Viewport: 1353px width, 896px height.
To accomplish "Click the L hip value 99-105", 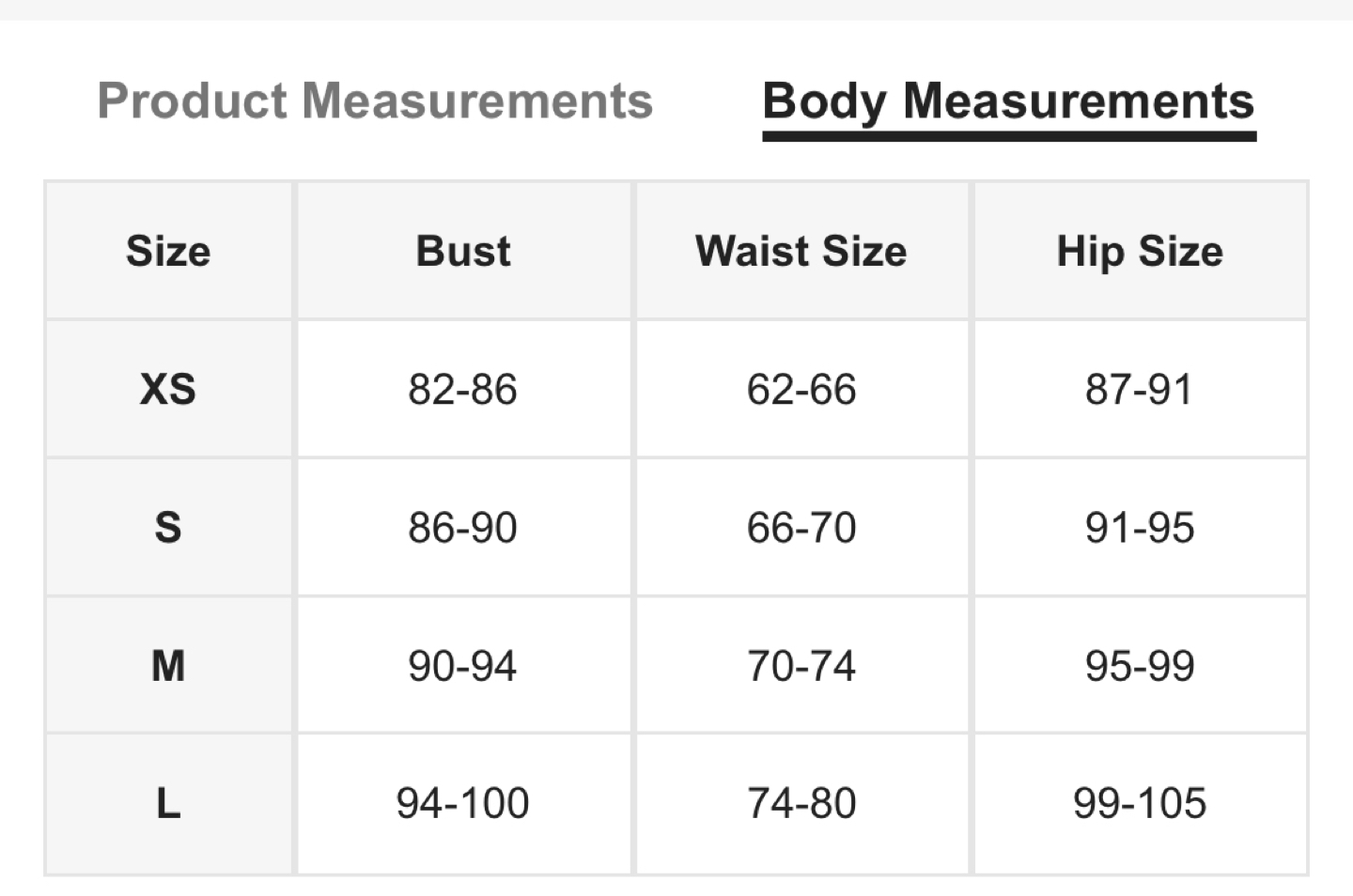I will 1140,803.
